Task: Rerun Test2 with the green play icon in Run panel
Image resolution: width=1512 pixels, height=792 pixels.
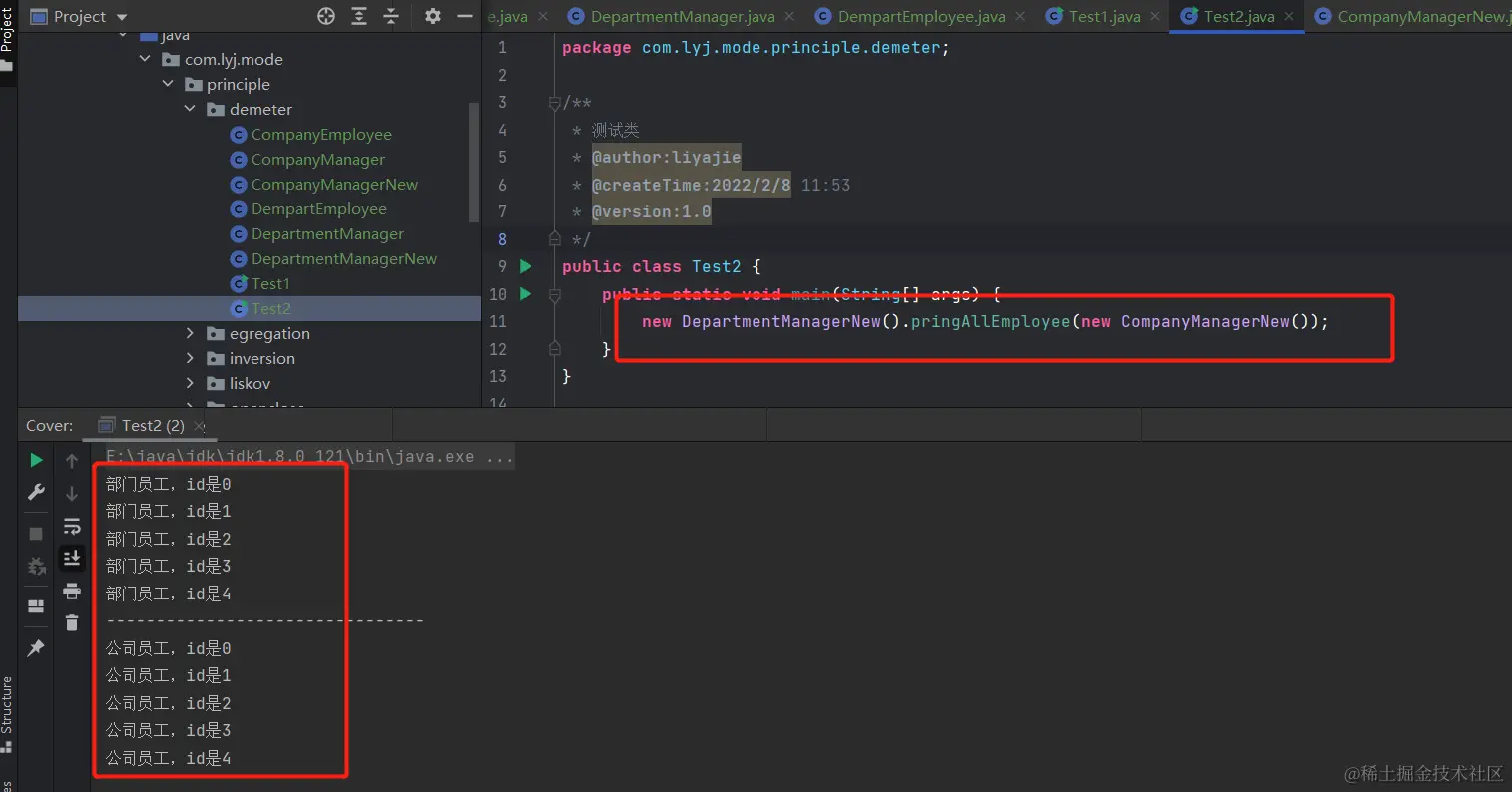Action: click(x=36, y=460)
